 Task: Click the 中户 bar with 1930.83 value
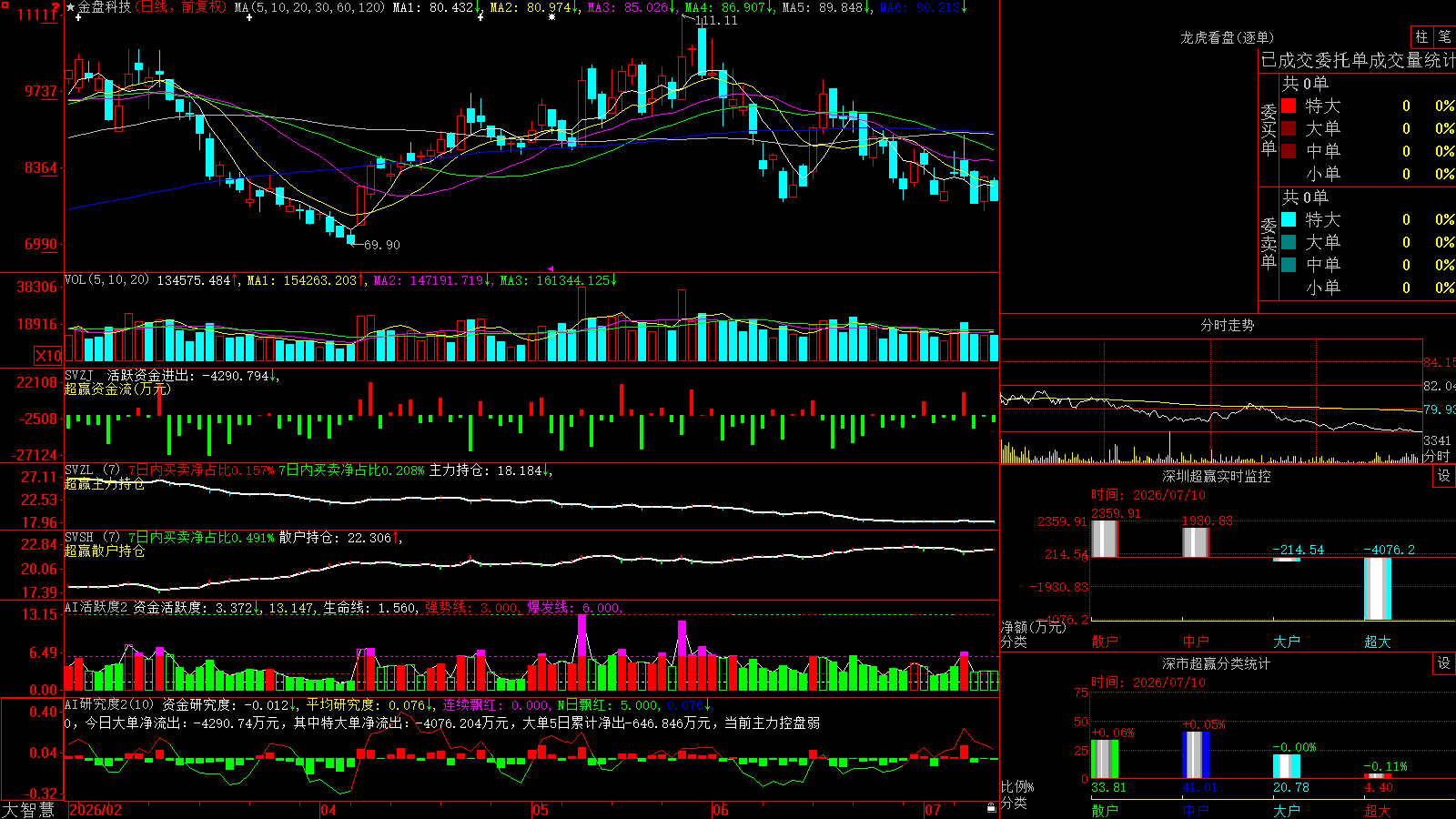coord(1196,542)
